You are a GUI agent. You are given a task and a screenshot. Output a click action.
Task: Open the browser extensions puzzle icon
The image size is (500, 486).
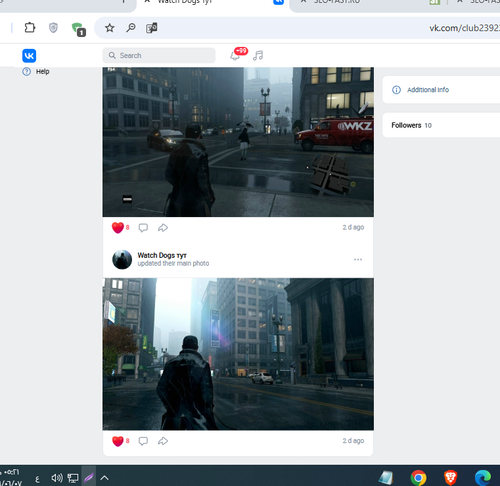[30, 28]
